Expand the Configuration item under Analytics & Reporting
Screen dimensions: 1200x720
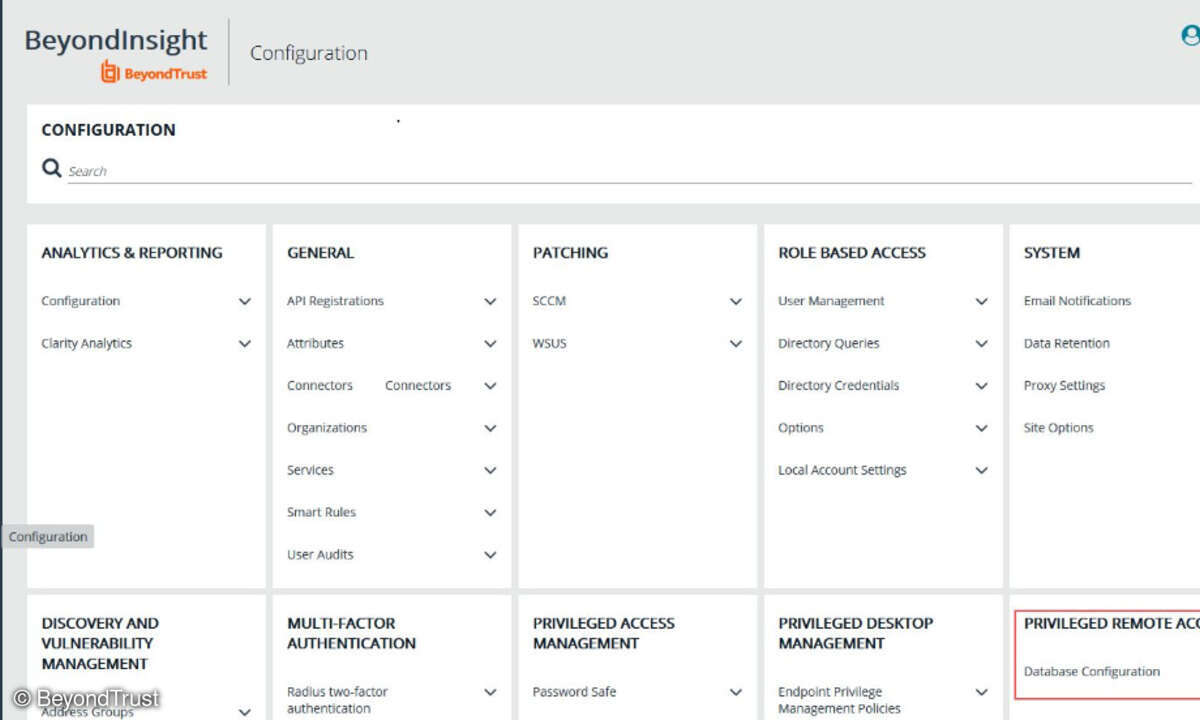[x=245, y=301]
